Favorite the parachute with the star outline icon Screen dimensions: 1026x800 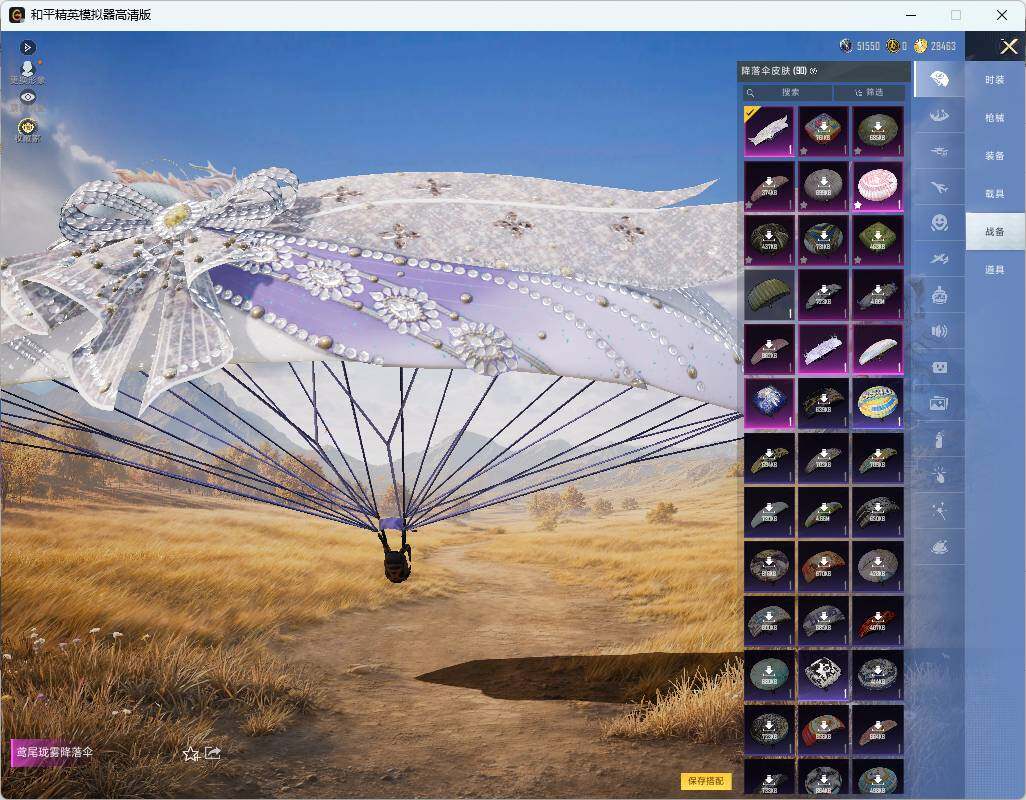tap(190, 754)
